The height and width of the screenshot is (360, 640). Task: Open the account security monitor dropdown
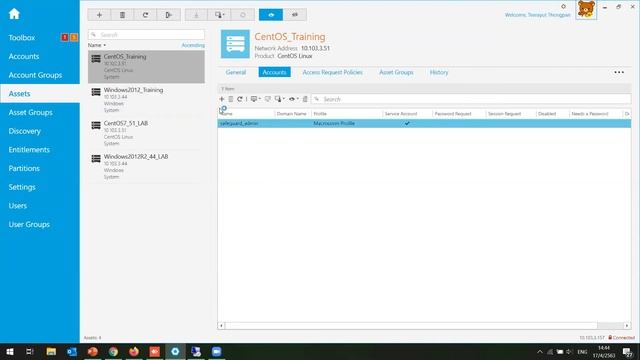tap(256, 99)
